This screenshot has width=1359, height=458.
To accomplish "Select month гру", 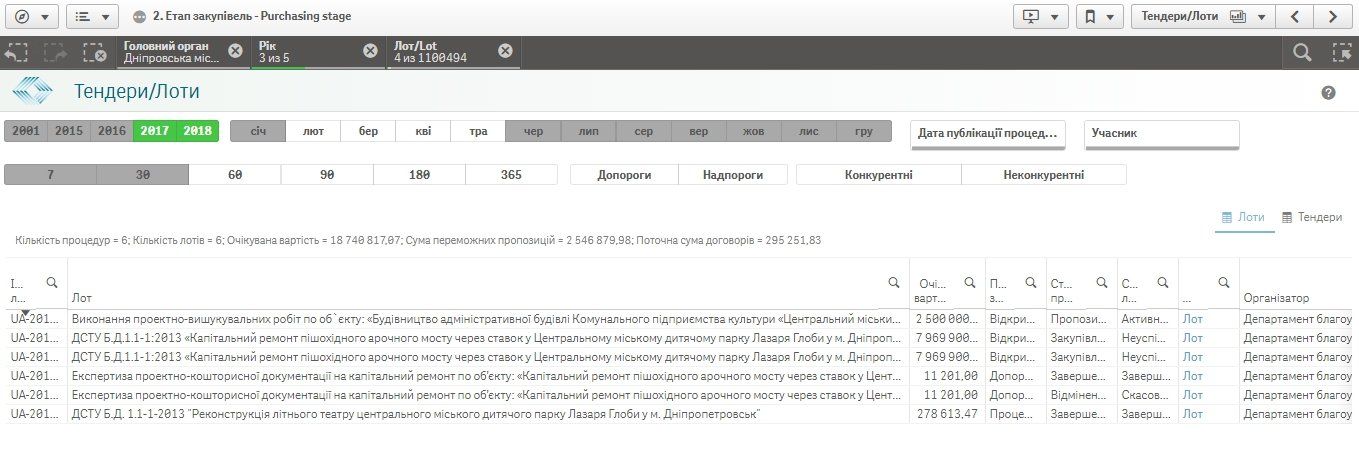I will 863,131.
